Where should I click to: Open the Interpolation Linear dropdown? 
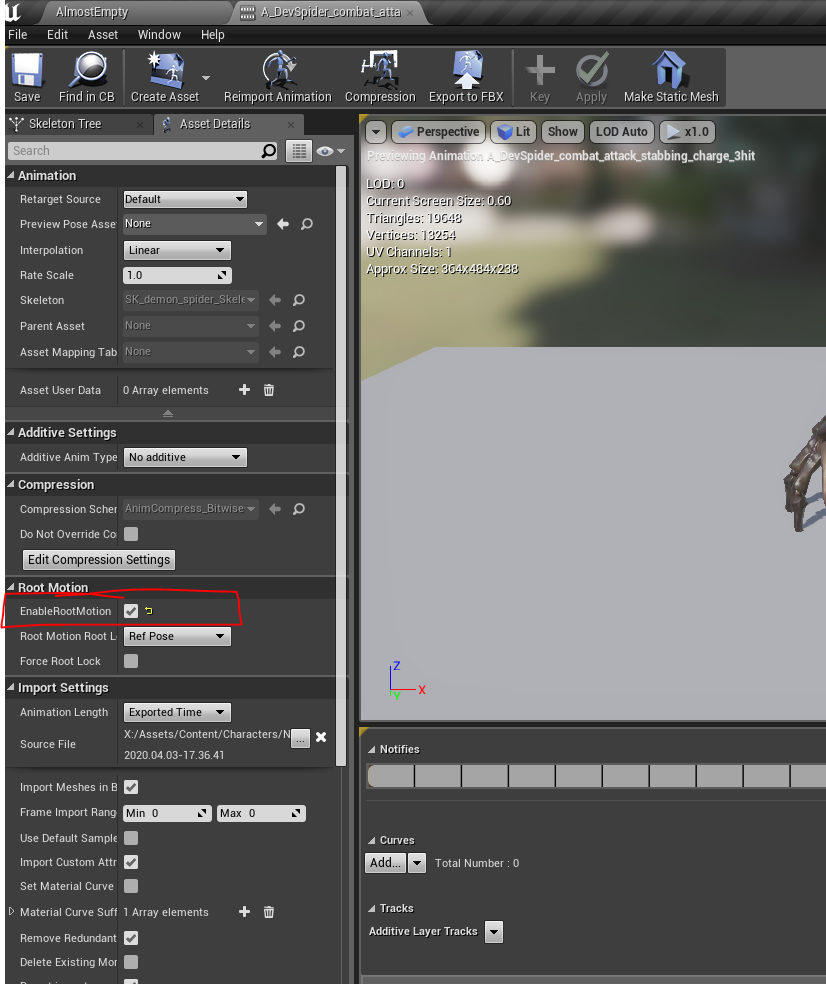click(177, 250)
